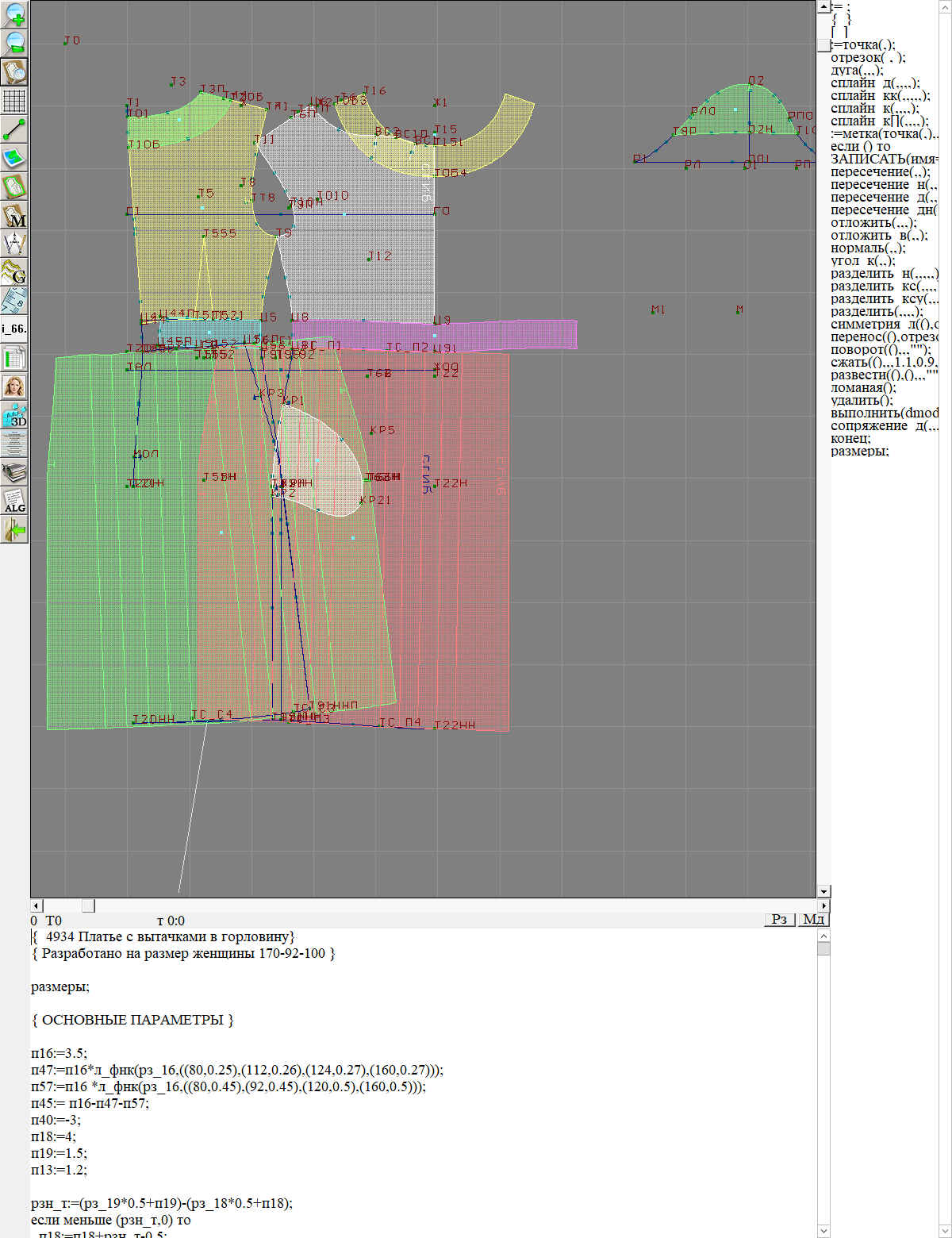Click the canvas horizontal scrollbar right arrow
The height and width of the screenshot is (1238, 952).
(823, 905)
